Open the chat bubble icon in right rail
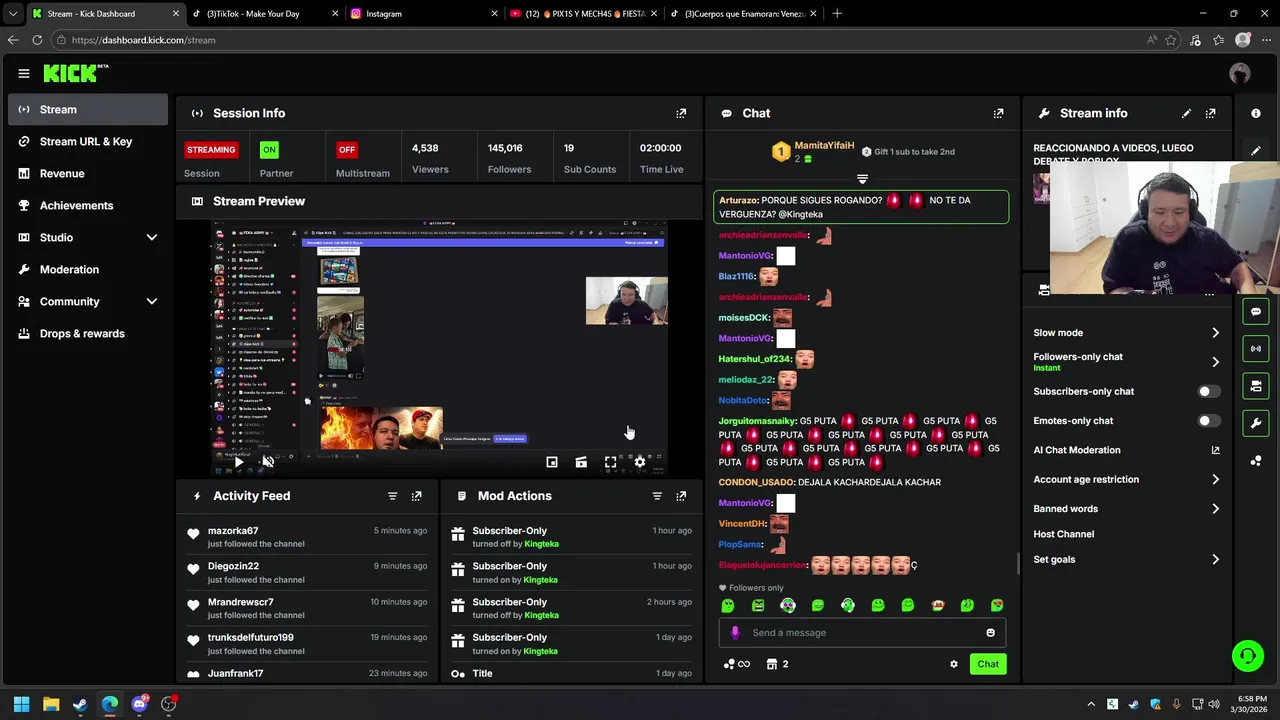The image size is (1280, 720). pos(1256,312)
